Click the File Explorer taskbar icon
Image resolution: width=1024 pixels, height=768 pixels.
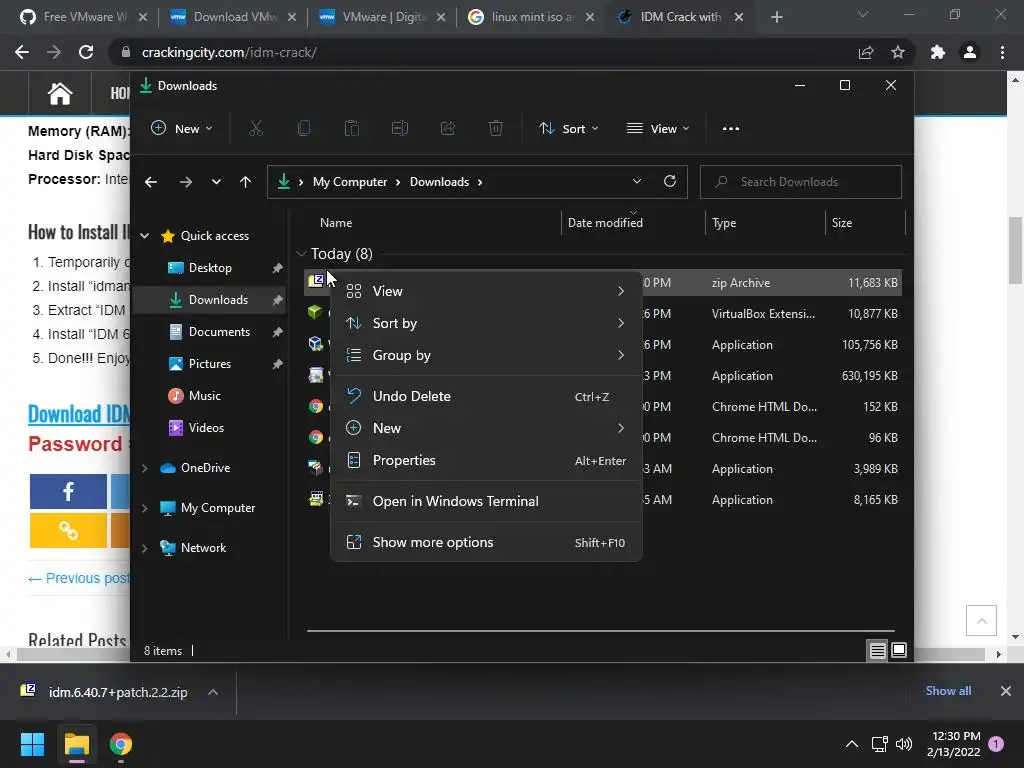pyautogui.click(x=76, y=744)
